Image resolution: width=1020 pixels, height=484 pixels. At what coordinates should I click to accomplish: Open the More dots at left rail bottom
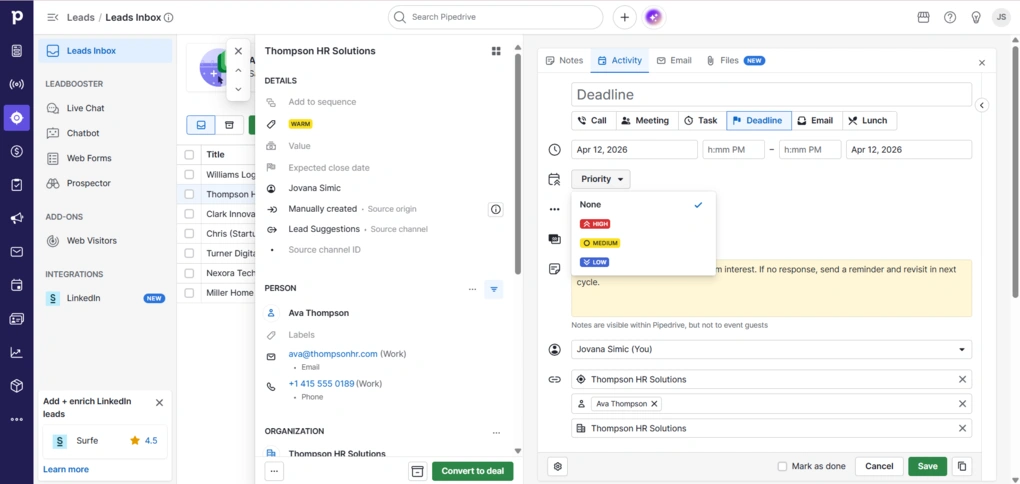[x=17, y=420]
